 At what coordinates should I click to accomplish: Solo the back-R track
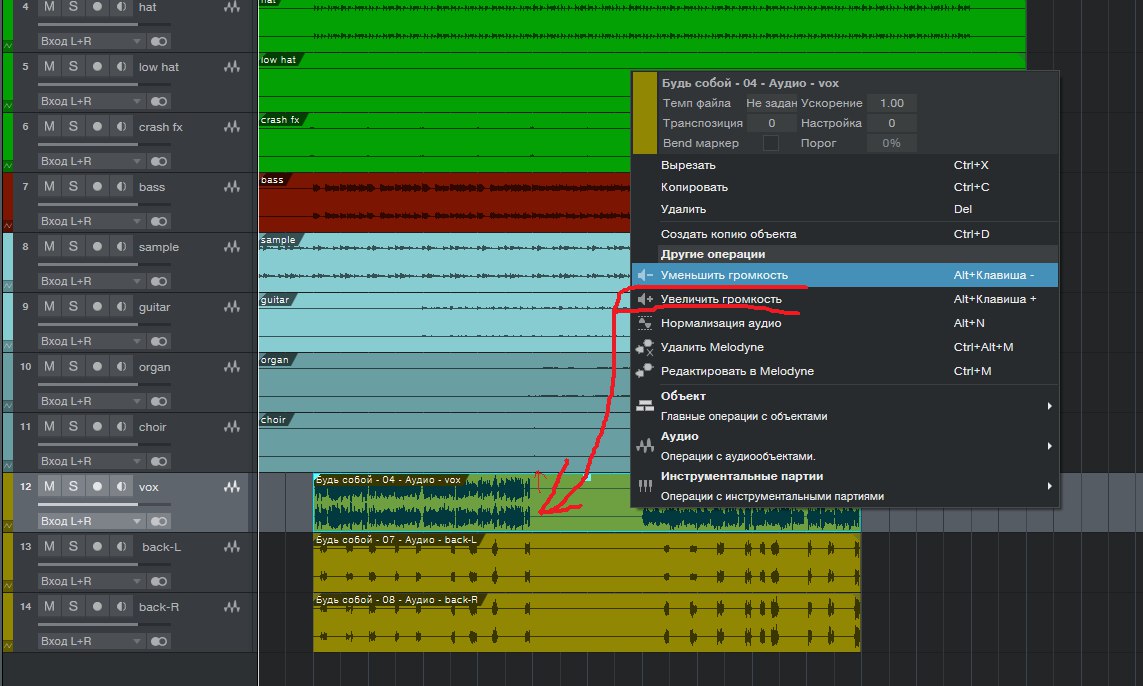pos(73,606)
